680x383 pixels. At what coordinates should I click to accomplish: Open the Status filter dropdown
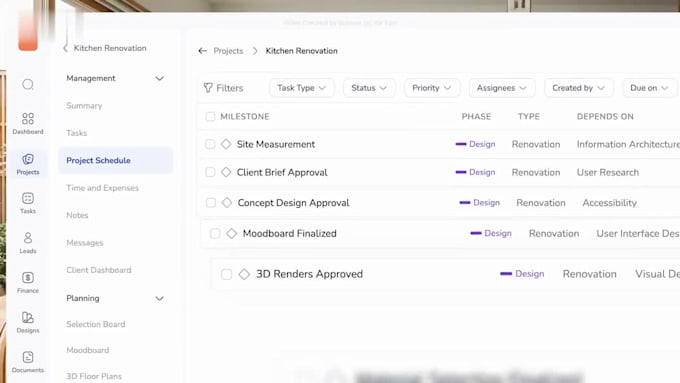point(369,88)
